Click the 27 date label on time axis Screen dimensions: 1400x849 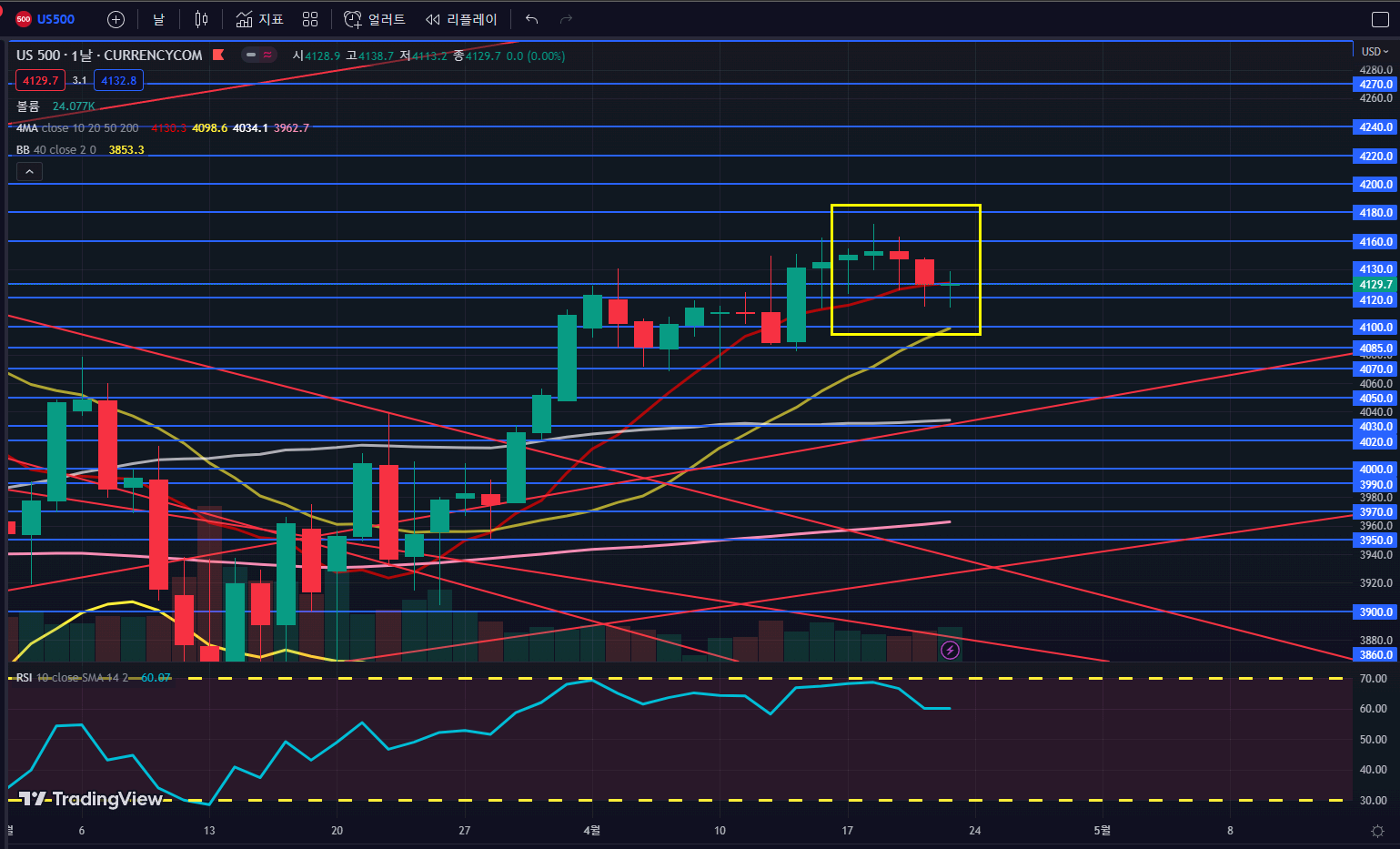pyautogui.click(x=465, y=831)
